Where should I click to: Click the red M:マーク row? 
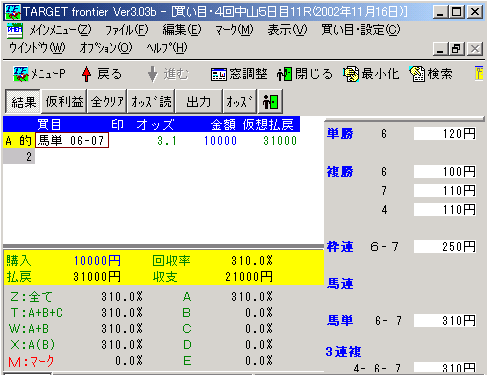pyautogui.click(x=76, y=361)
